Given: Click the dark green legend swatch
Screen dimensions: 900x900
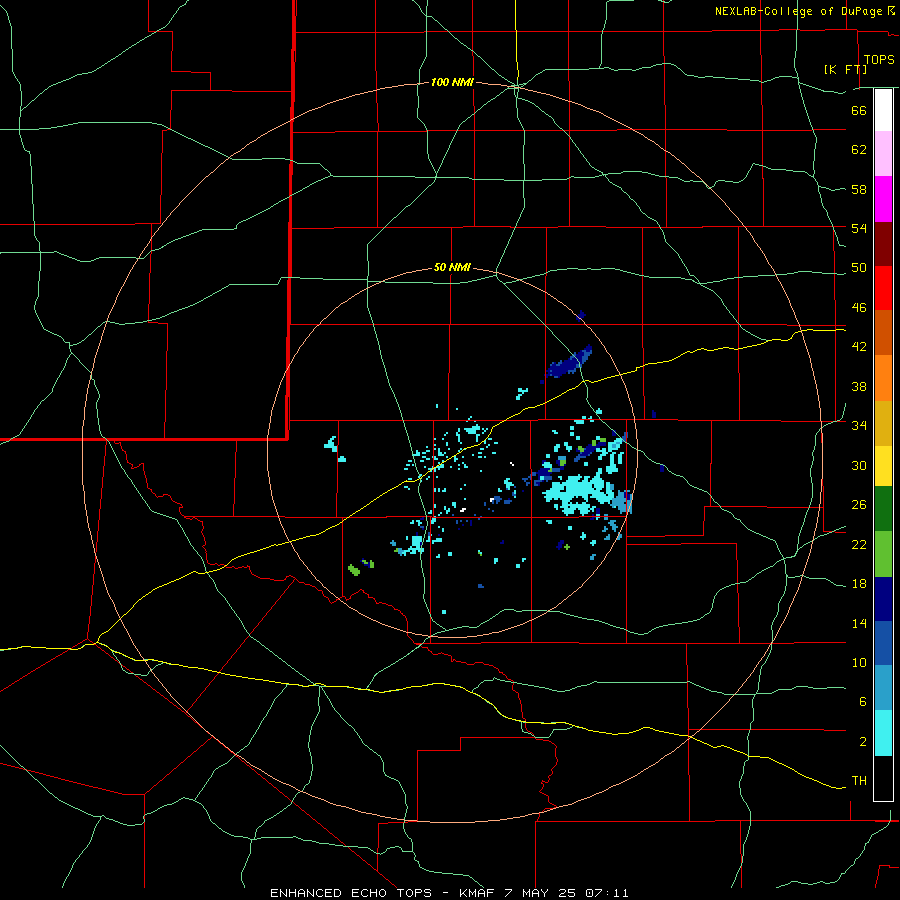Looking at the screenshot, I should (x=883, y=509).
